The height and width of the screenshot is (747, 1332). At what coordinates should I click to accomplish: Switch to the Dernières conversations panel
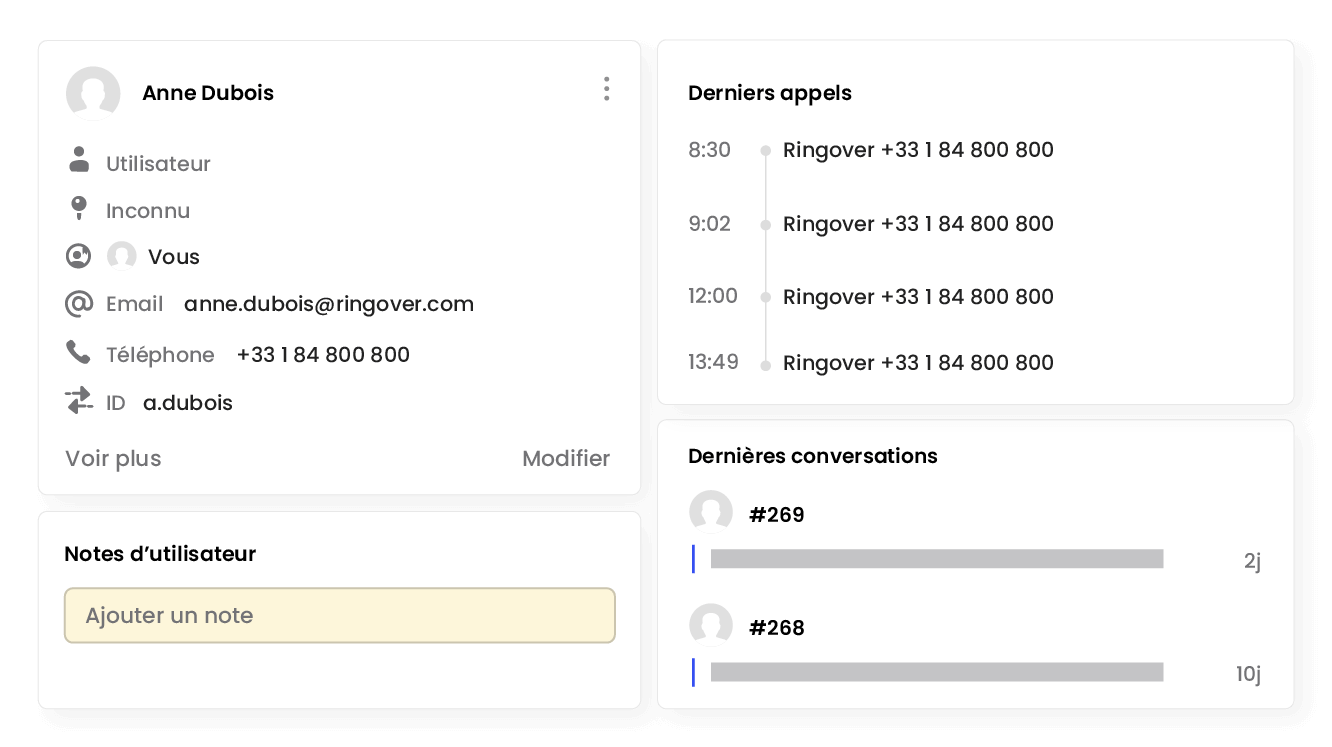(812, 455)
